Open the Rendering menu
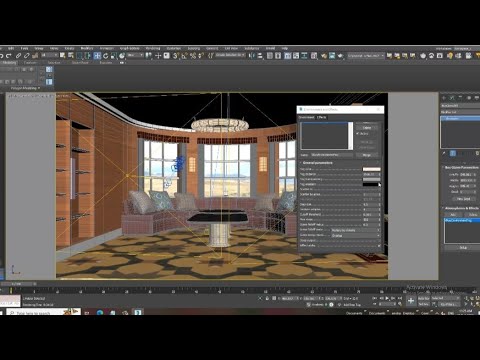The width and height of the screenshot is (480, 360). [x=153, y=48]
